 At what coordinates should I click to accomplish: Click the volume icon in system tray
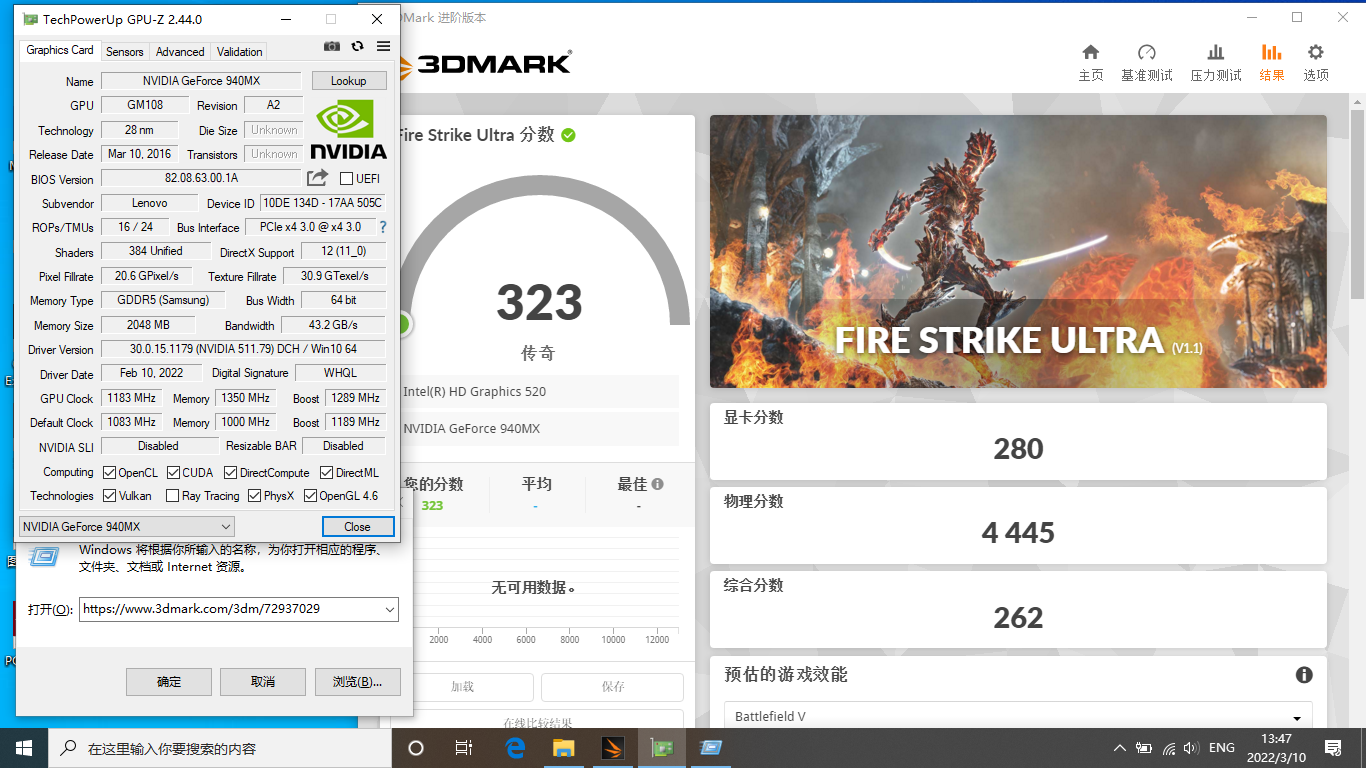coord(1191,747)
